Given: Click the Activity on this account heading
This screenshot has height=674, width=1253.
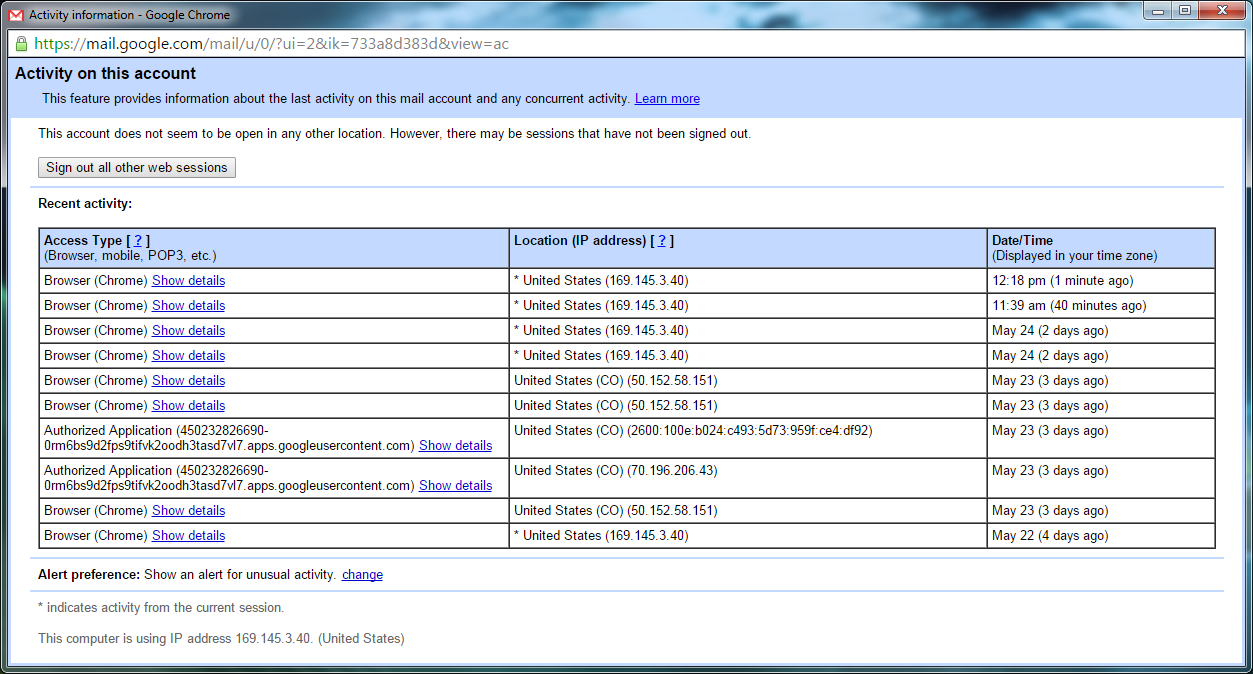Looking at the screenshot, I should click(105, 74).
